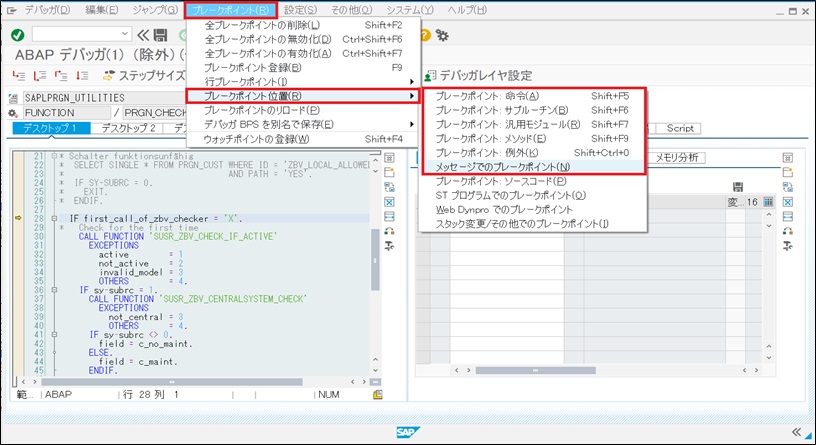Select ブレークポイント: 命令(A) entry
The width and height of the screenshot is (816, 445).
click(532, 96)
